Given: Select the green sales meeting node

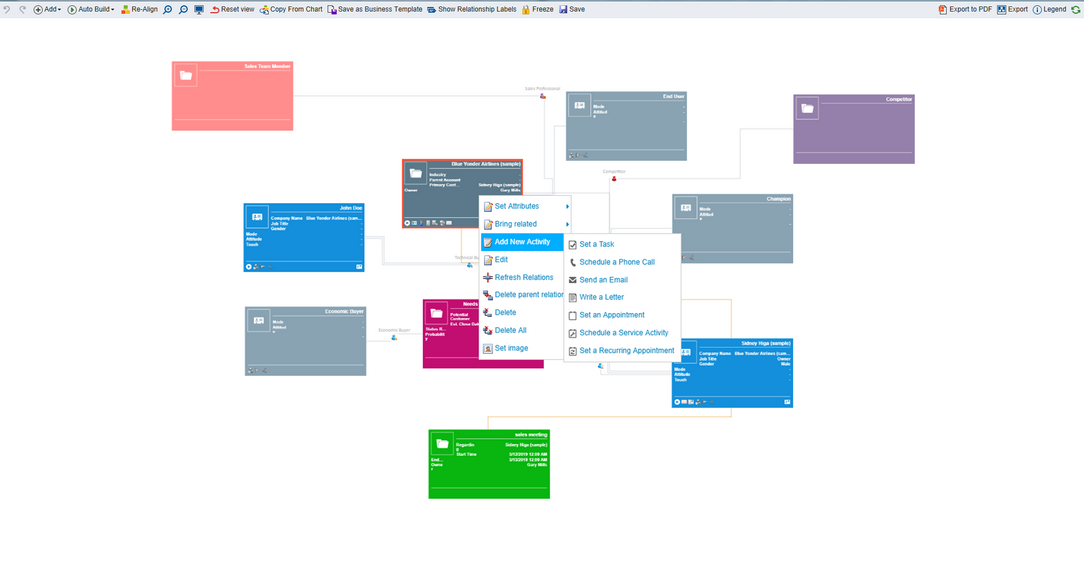Looking at the screenshot, I should pos(489,463).
